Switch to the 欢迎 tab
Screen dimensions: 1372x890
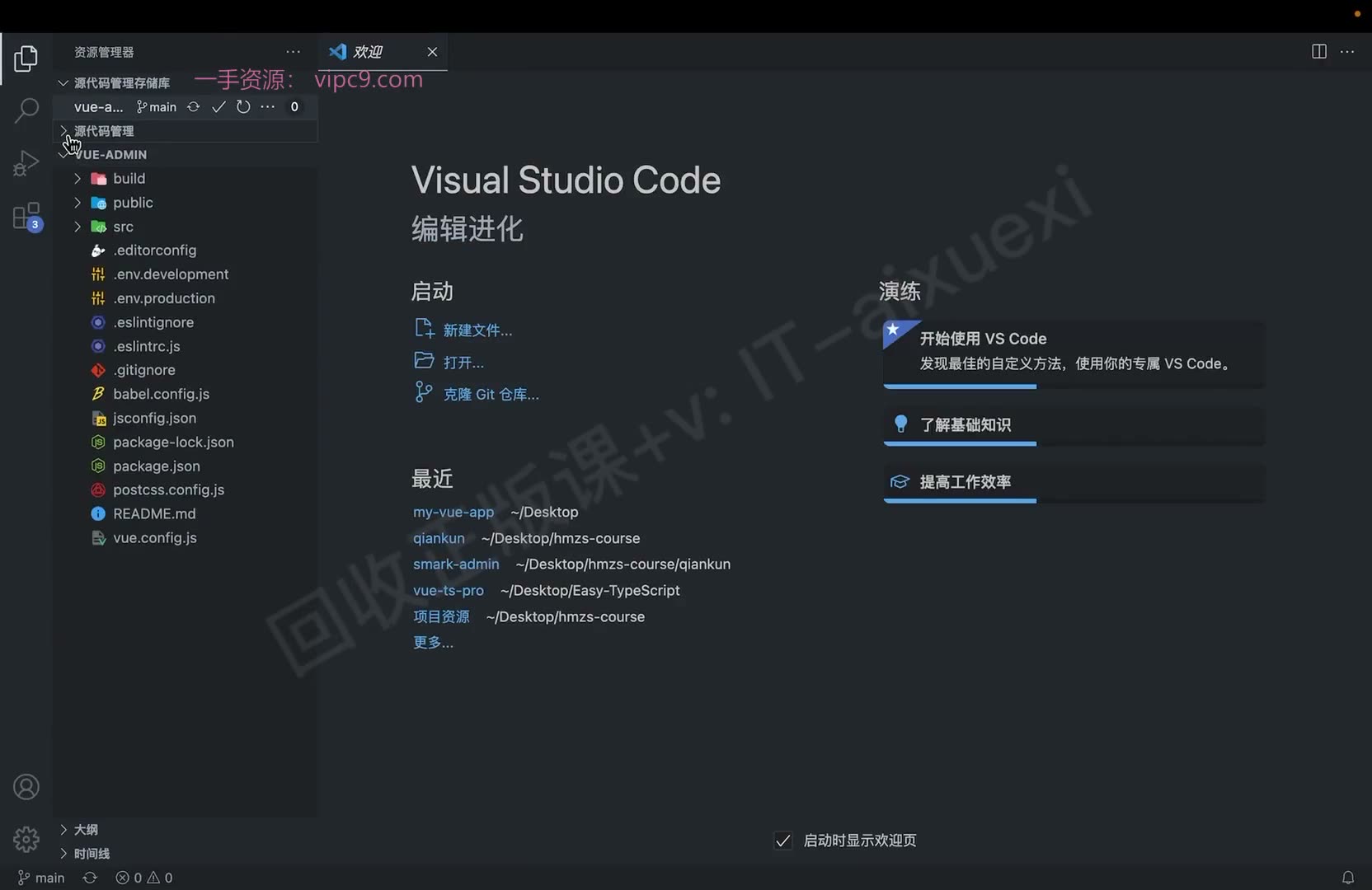[369, 52]
